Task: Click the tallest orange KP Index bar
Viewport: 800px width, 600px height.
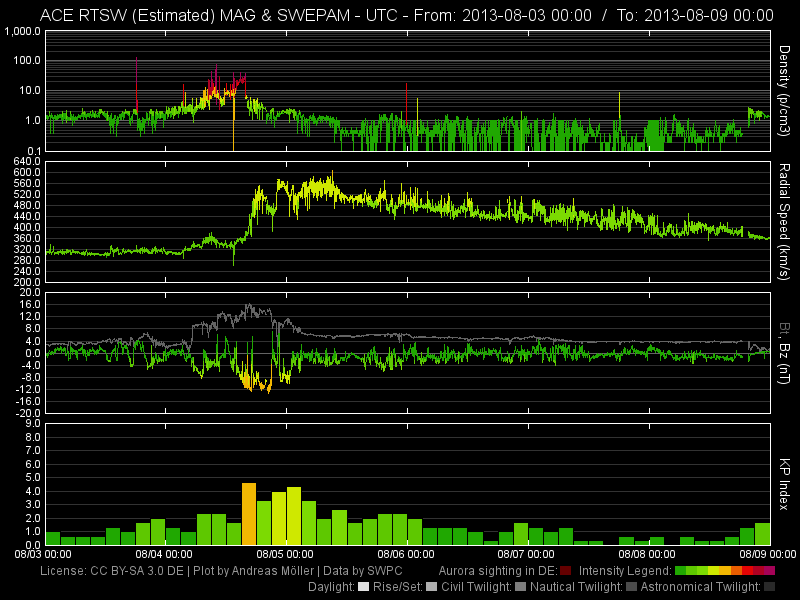Action: (249, 513)
